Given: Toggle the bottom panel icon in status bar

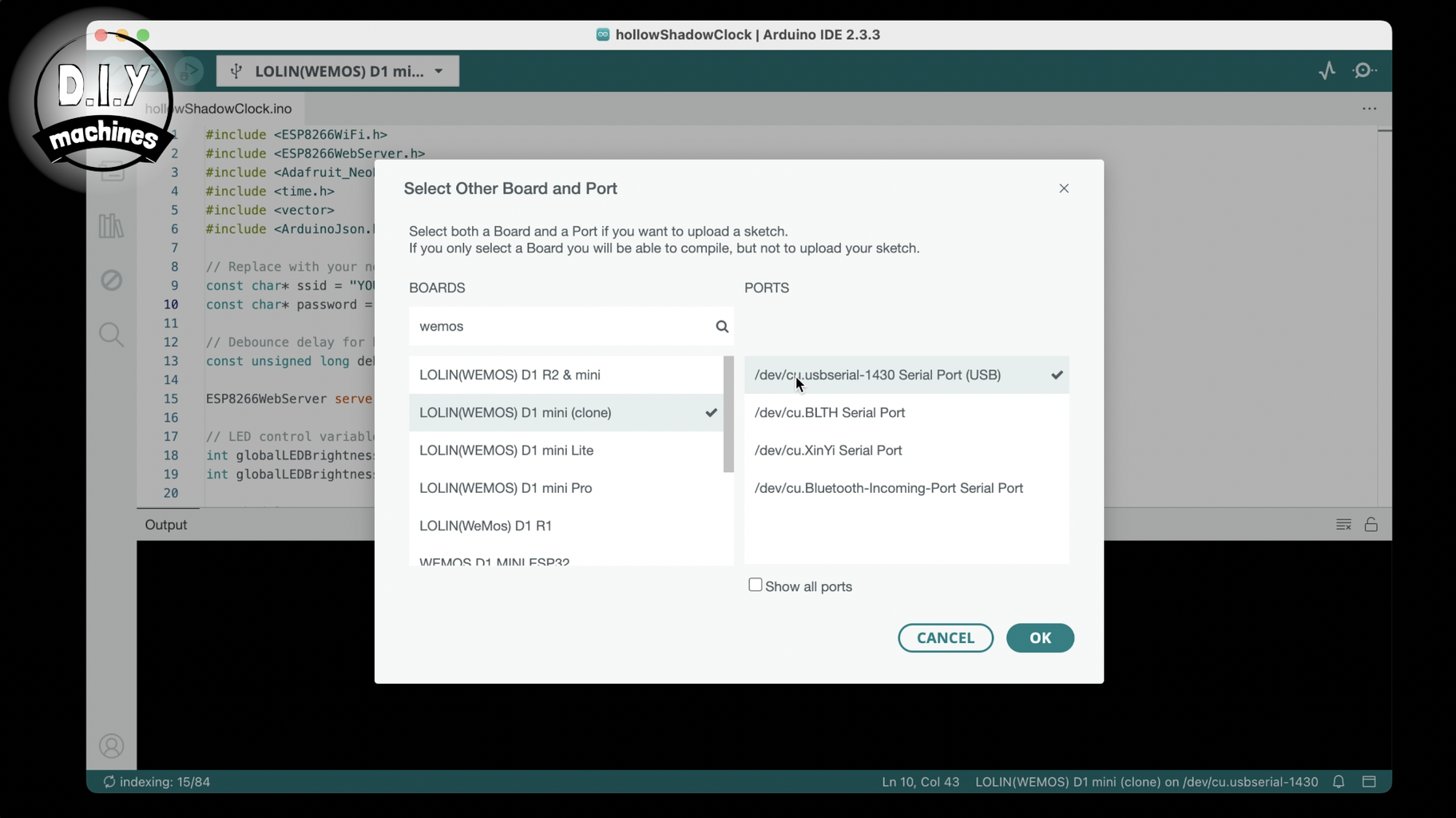Looking at the screenshot, I should [1369, 782].
